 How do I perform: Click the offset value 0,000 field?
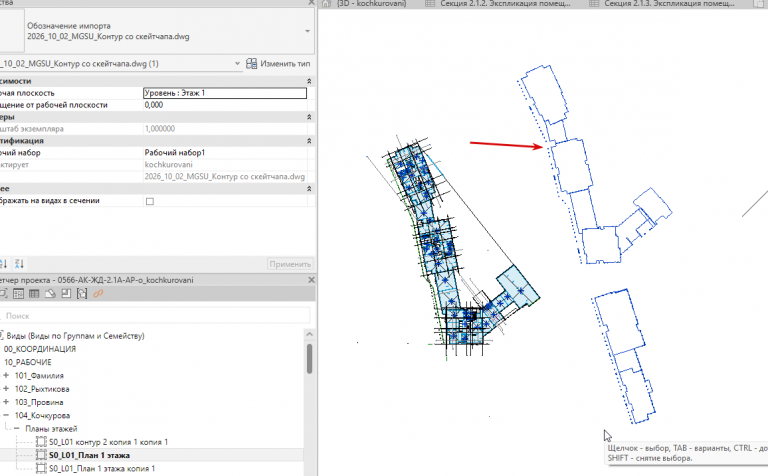tap(225, 105)
